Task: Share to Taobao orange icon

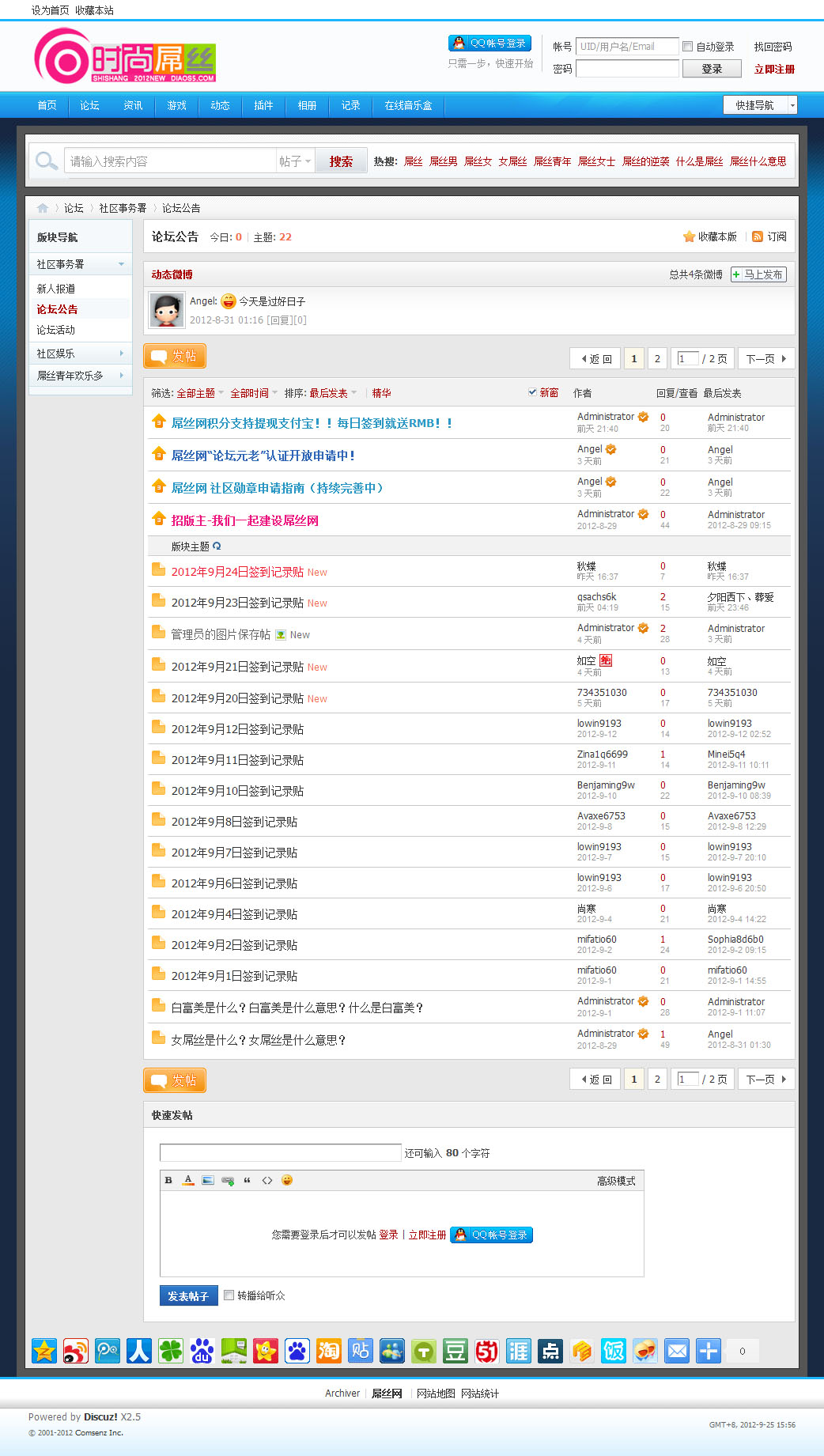Action: click(329, 1351)
